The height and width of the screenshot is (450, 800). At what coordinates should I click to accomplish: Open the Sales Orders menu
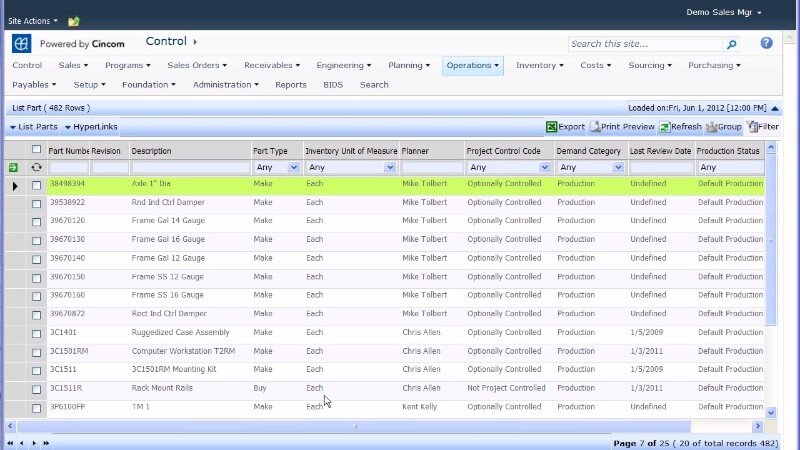[x=199, y=65]
